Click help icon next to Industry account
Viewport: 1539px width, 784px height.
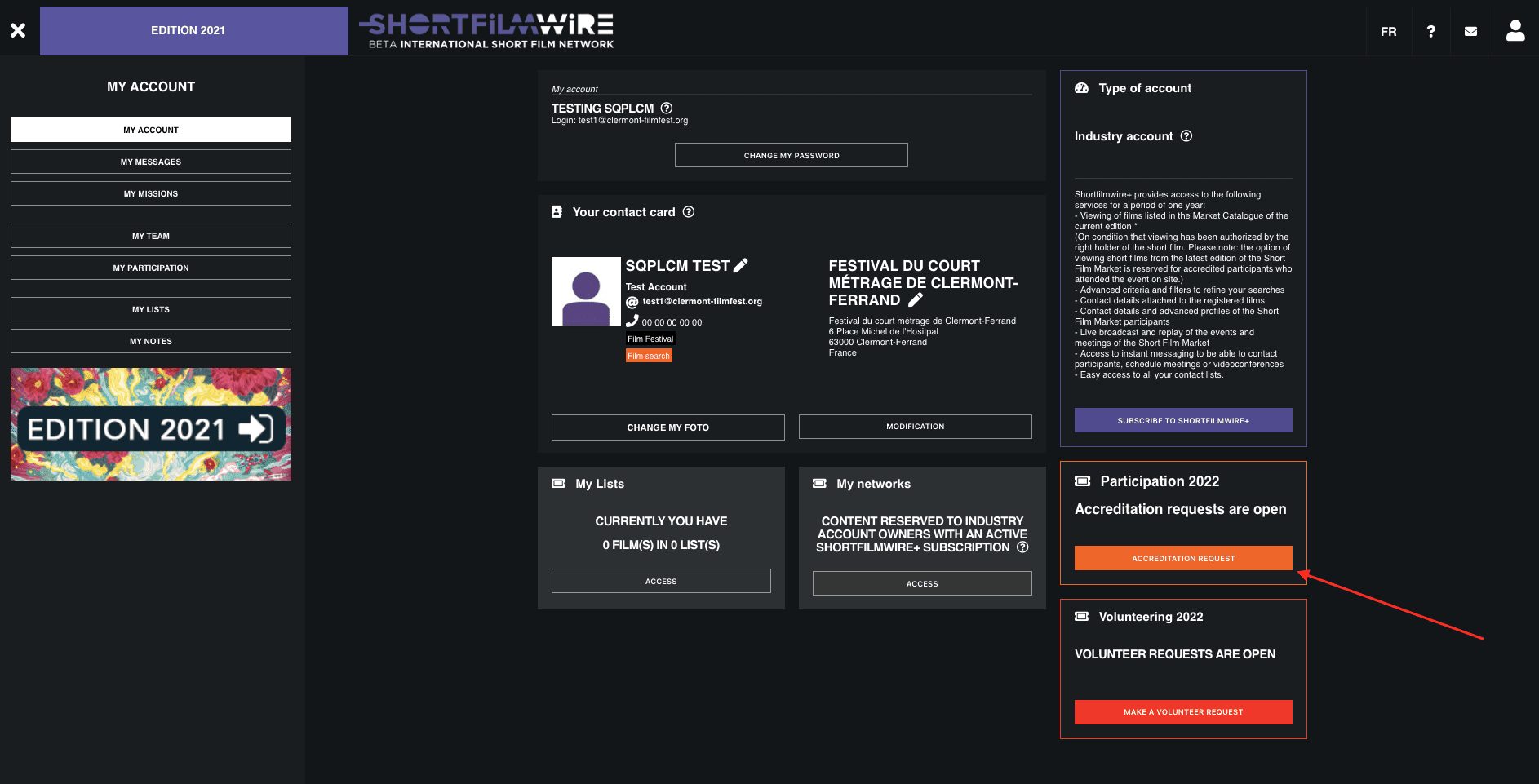click(1186, 136)
